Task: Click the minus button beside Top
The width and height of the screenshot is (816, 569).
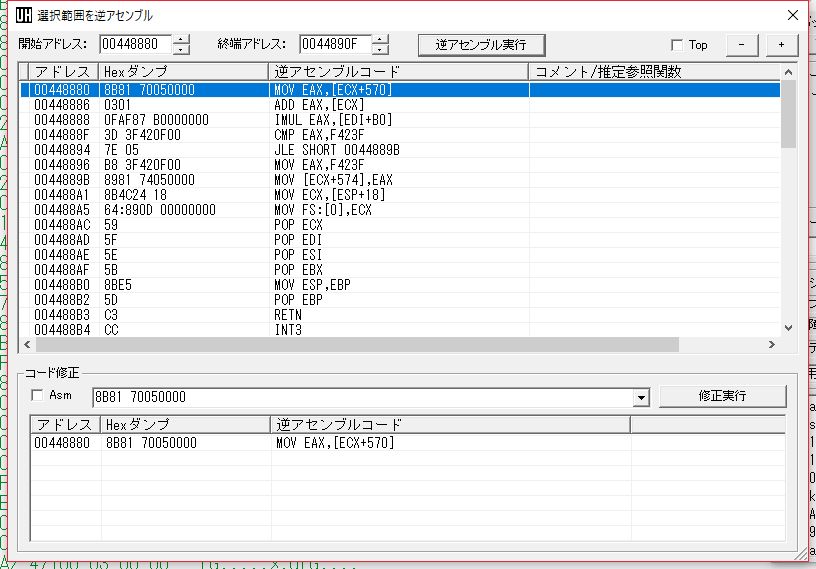Action: point(742,45)
